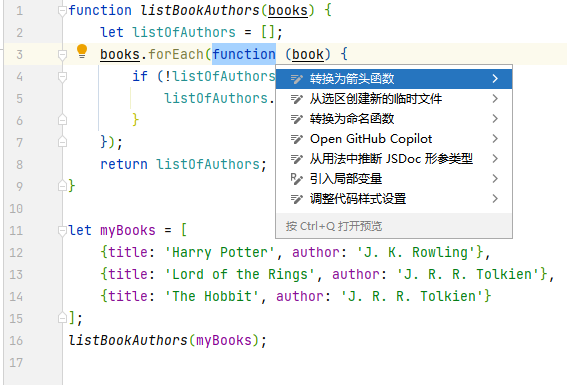Click 'myBooks' variable name on line 11
Screen dimensions: 567x385
coord(128,231)
